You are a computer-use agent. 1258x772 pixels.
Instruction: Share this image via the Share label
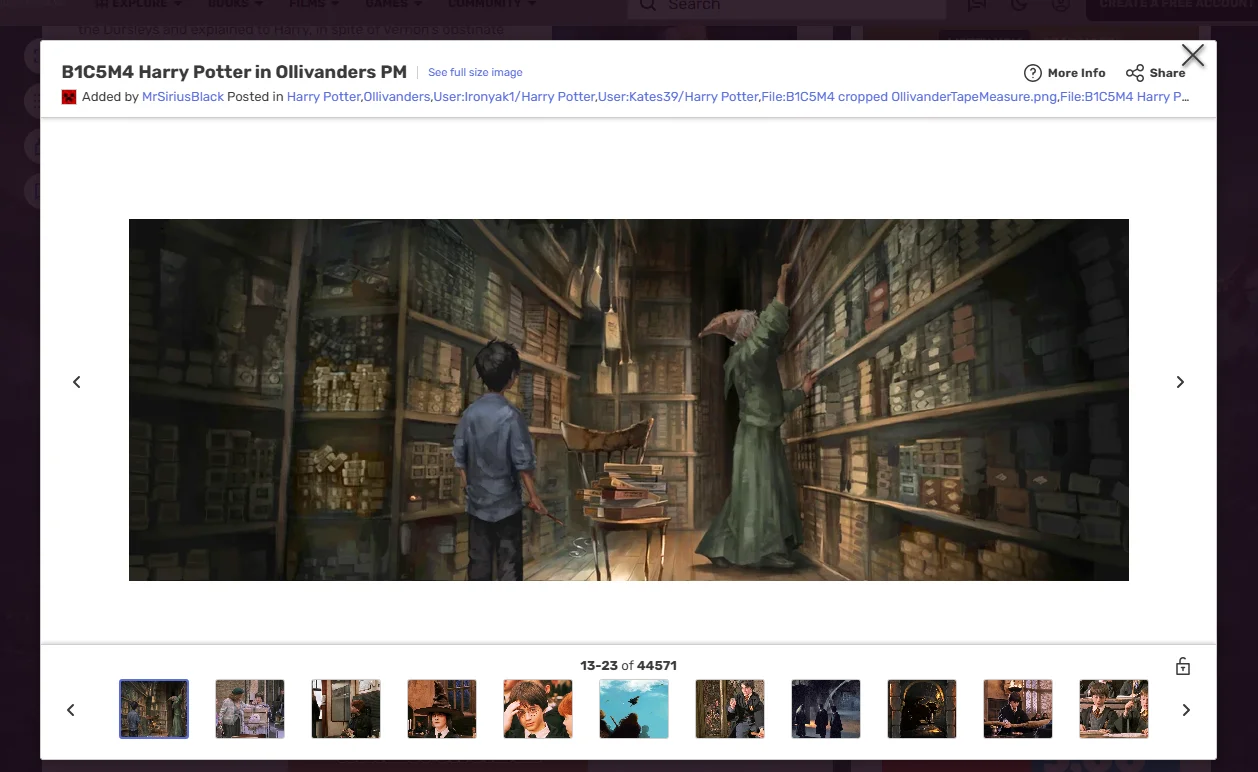[1167, 73]
